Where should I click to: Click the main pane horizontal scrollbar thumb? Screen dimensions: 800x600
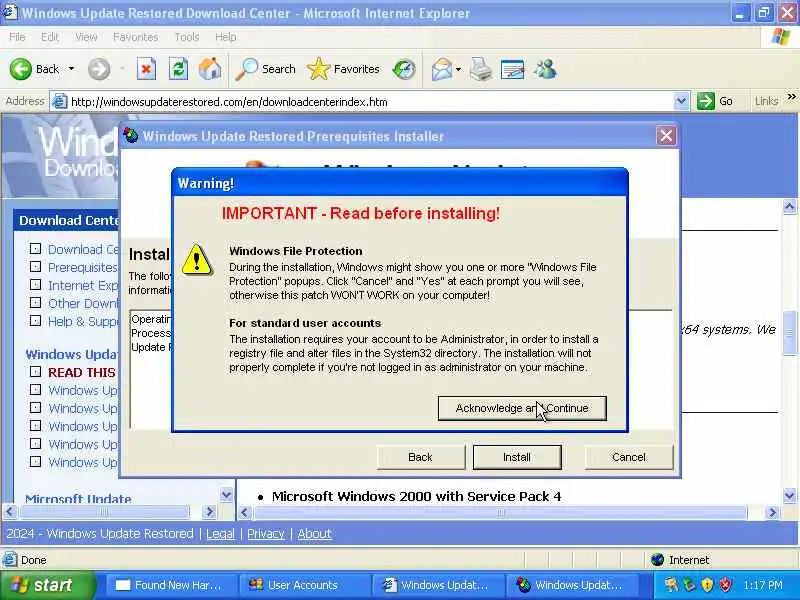tap(501, 512)
